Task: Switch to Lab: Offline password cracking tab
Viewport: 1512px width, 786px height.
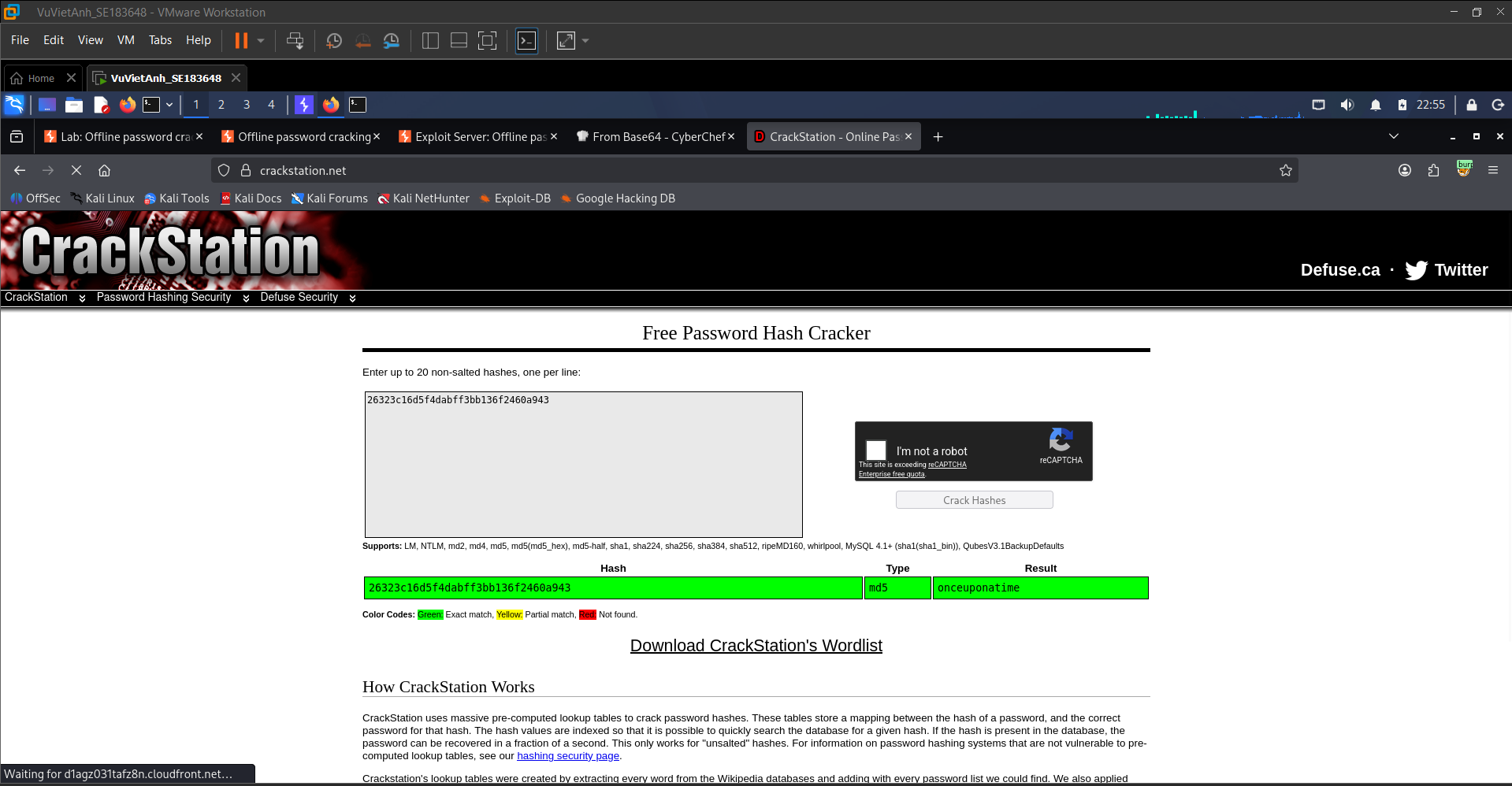Action: point(124,137)
